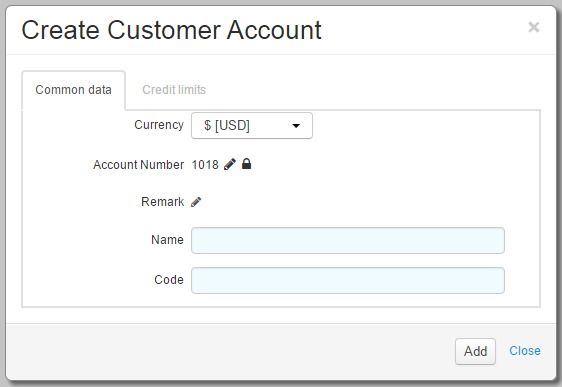Focus the Name input field
Screen dimensions: 562x387
click(x=348, y=240)
